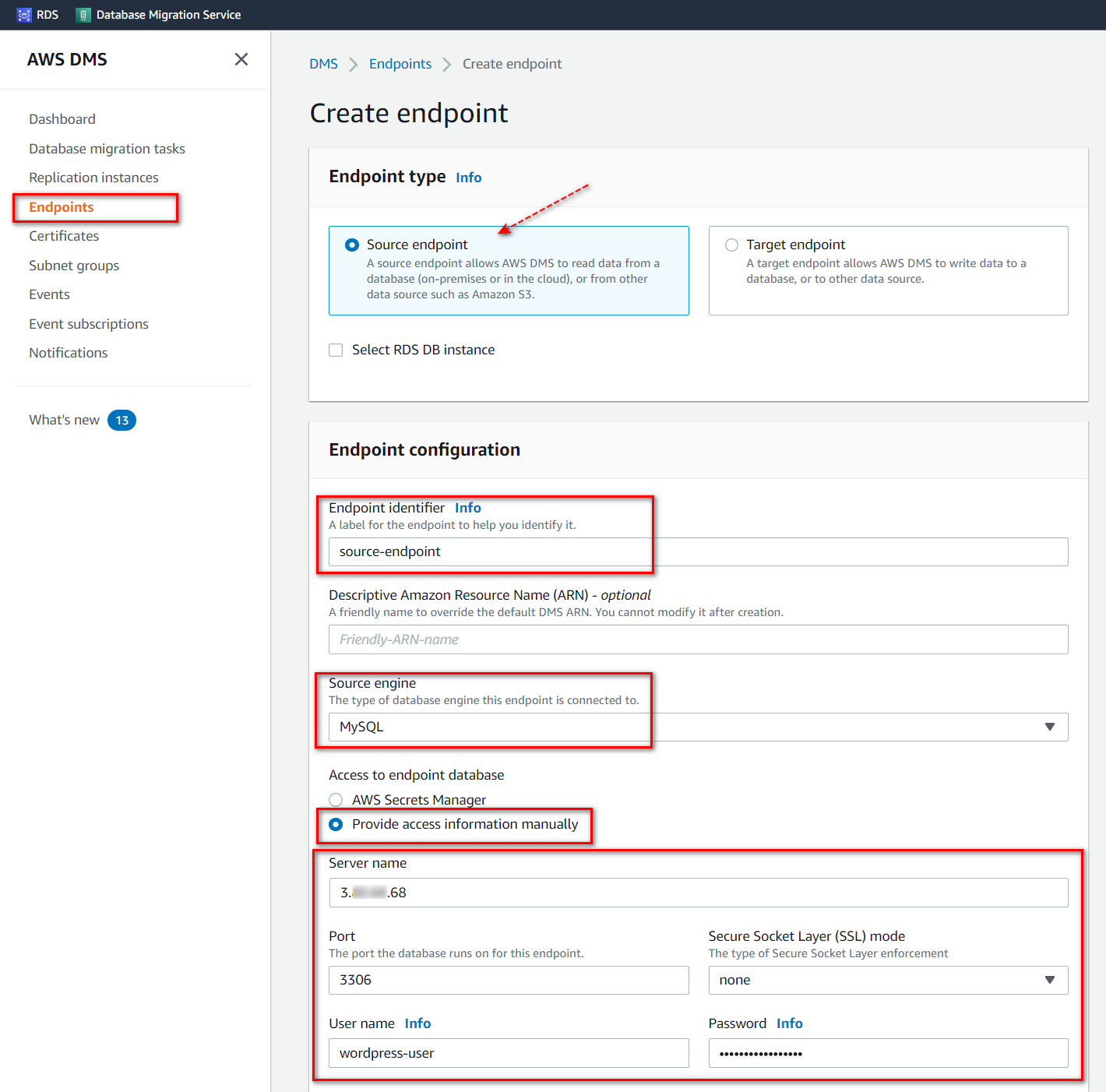Click the Target endpoint card description

(x=886, y=271)
